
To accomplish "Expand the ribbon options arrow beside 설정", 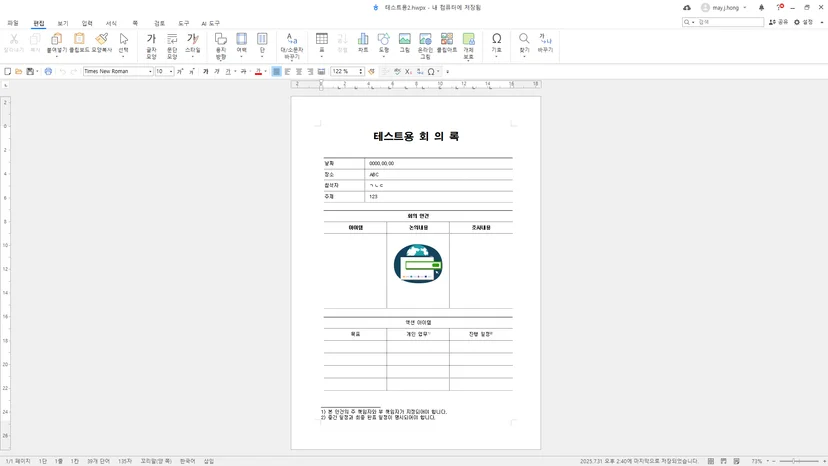I will [x=822, y=22].
